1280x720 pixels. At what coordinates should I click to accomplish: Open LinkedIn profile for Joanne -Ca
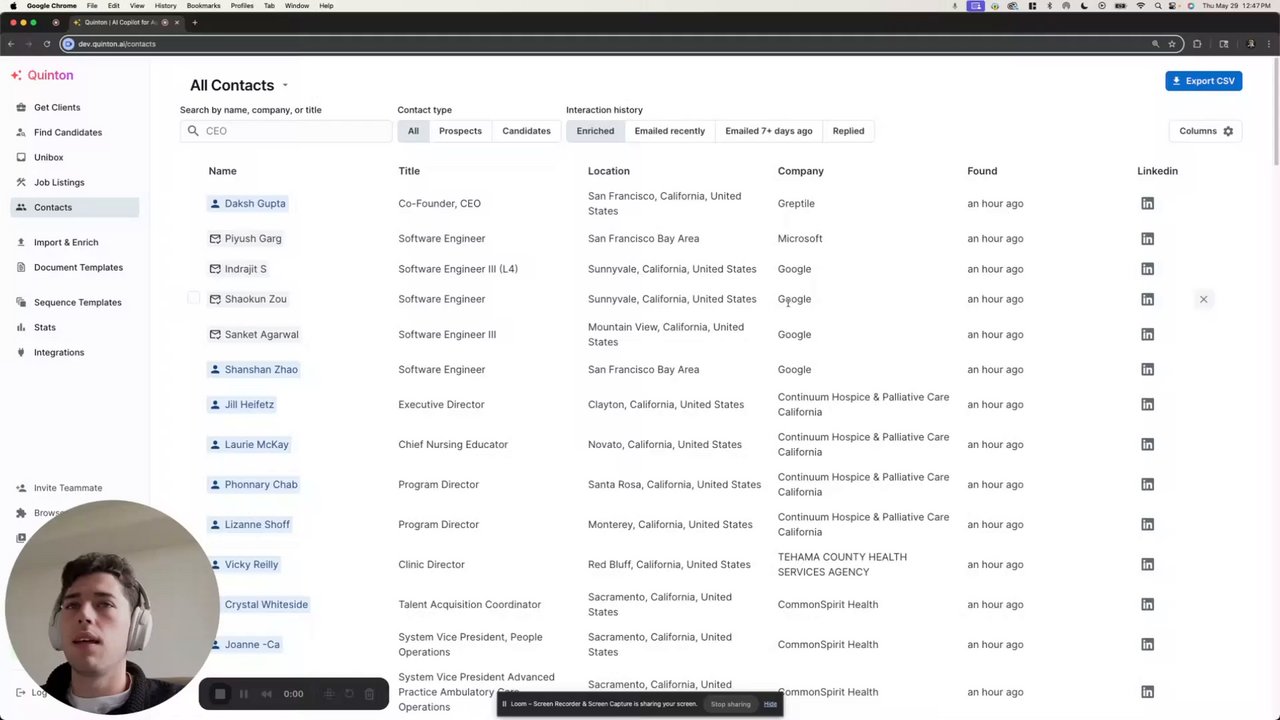(1147, 644)
